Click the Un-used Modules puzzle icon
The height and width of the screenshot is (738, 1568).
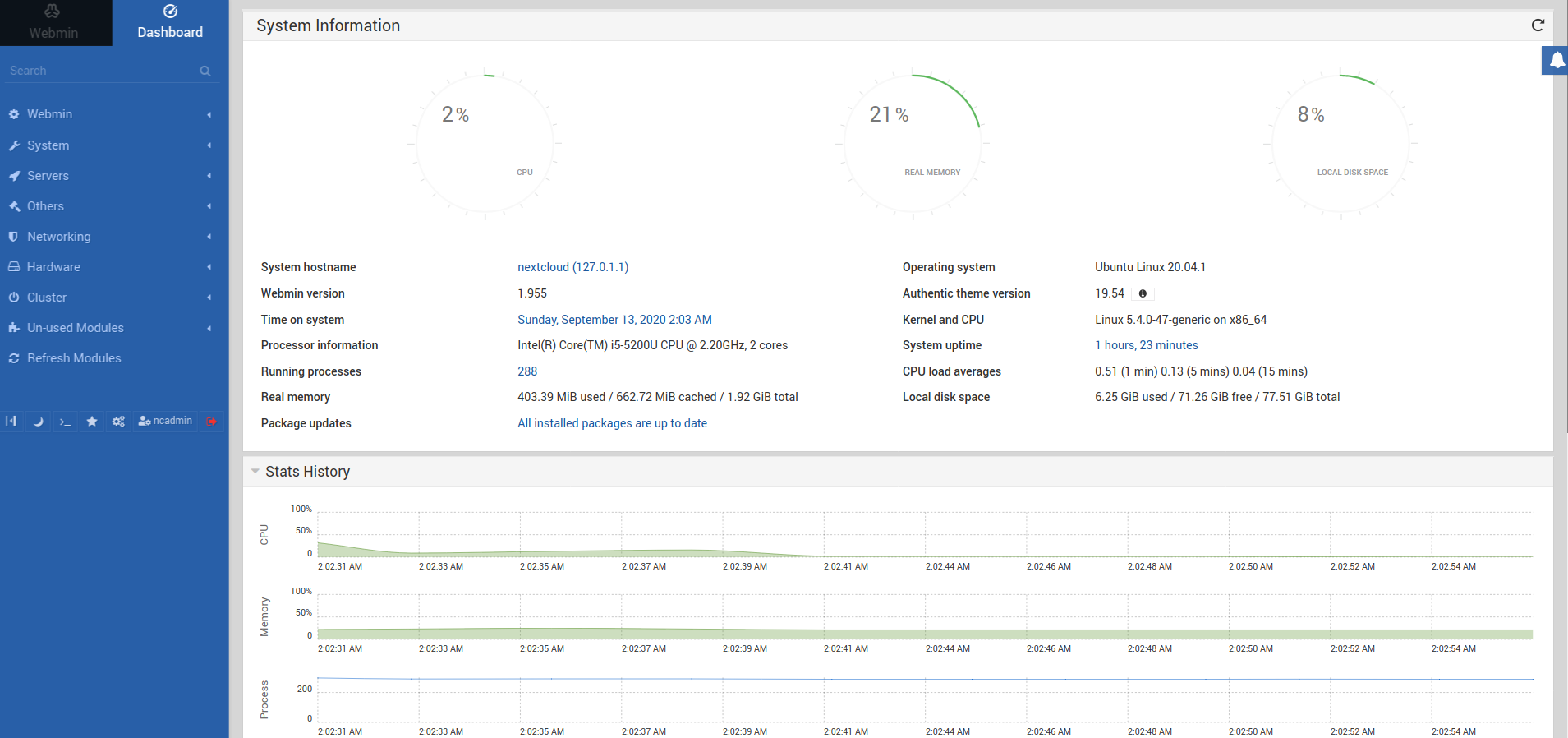tap(14, 328)
